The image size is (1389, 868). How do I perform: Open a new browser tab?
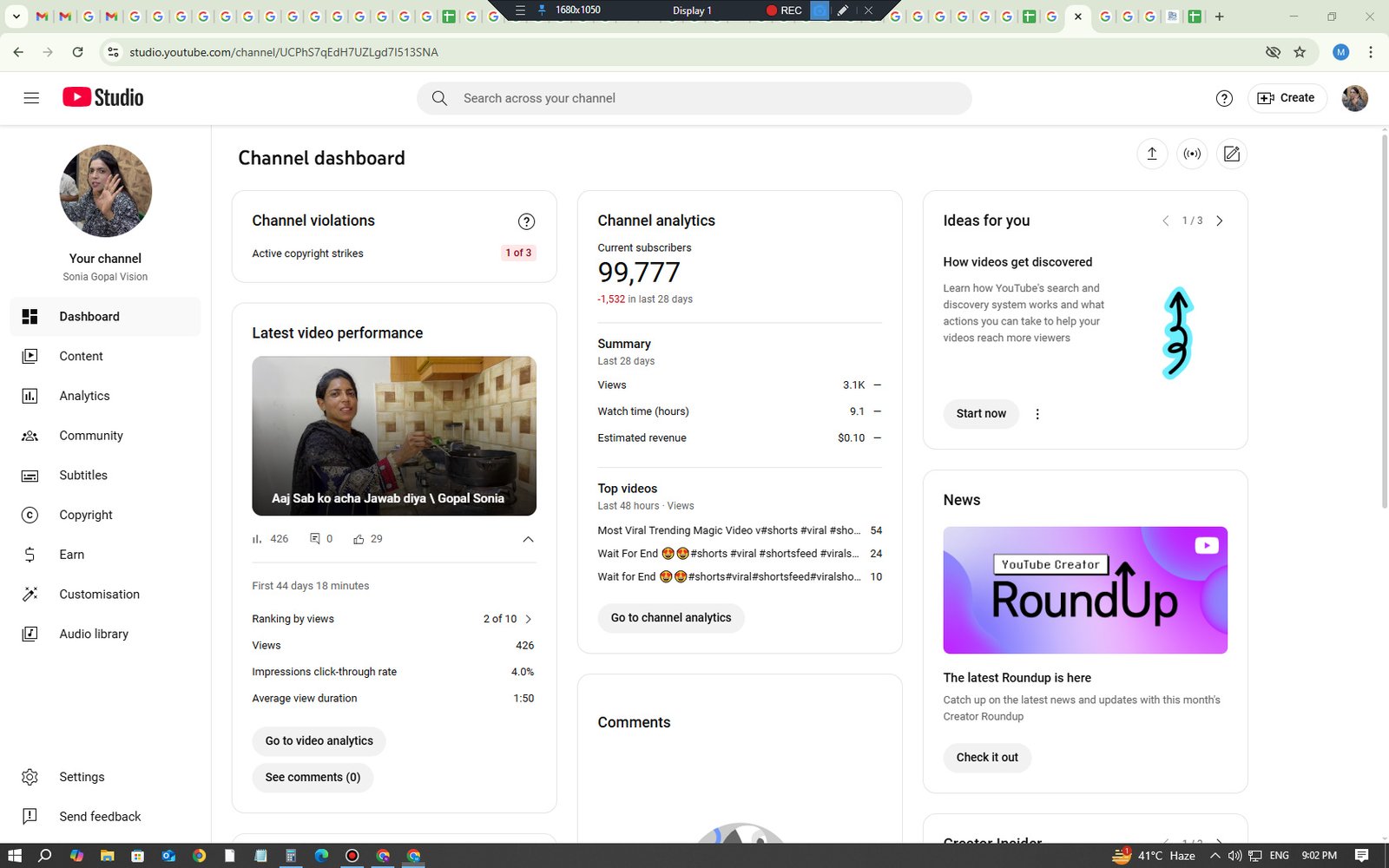tap(1219, 16)
